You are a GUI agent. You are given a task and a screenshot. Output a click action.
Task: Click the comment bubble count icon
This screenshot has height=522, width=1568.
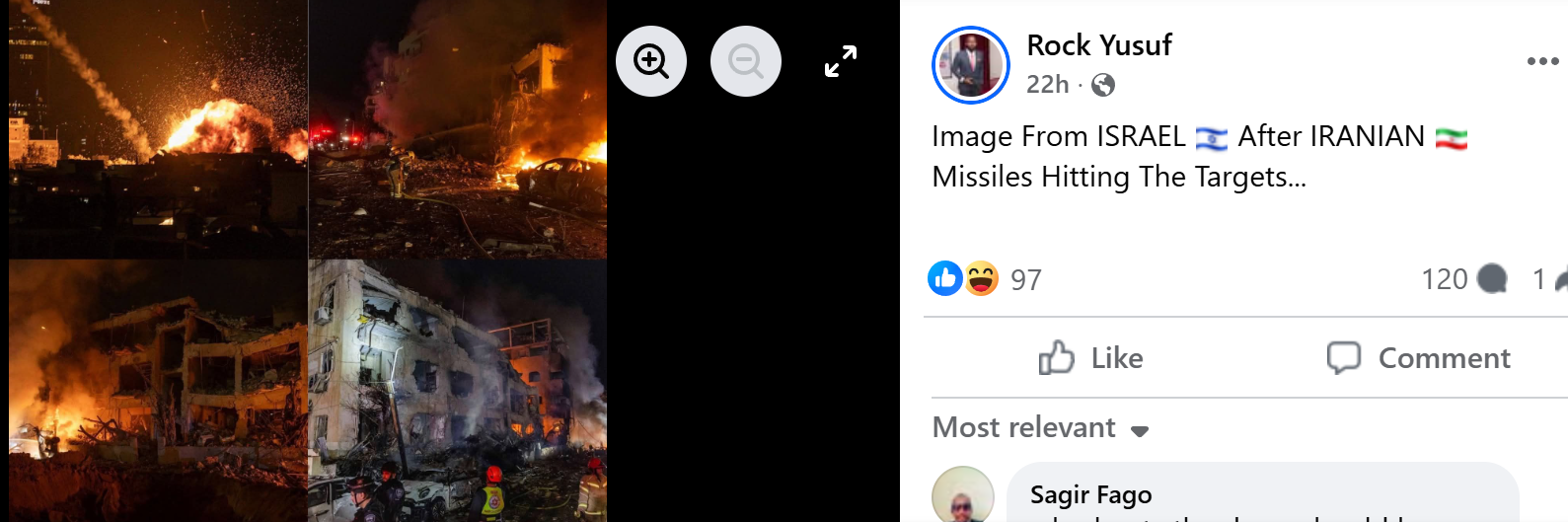coord(1492,279)
